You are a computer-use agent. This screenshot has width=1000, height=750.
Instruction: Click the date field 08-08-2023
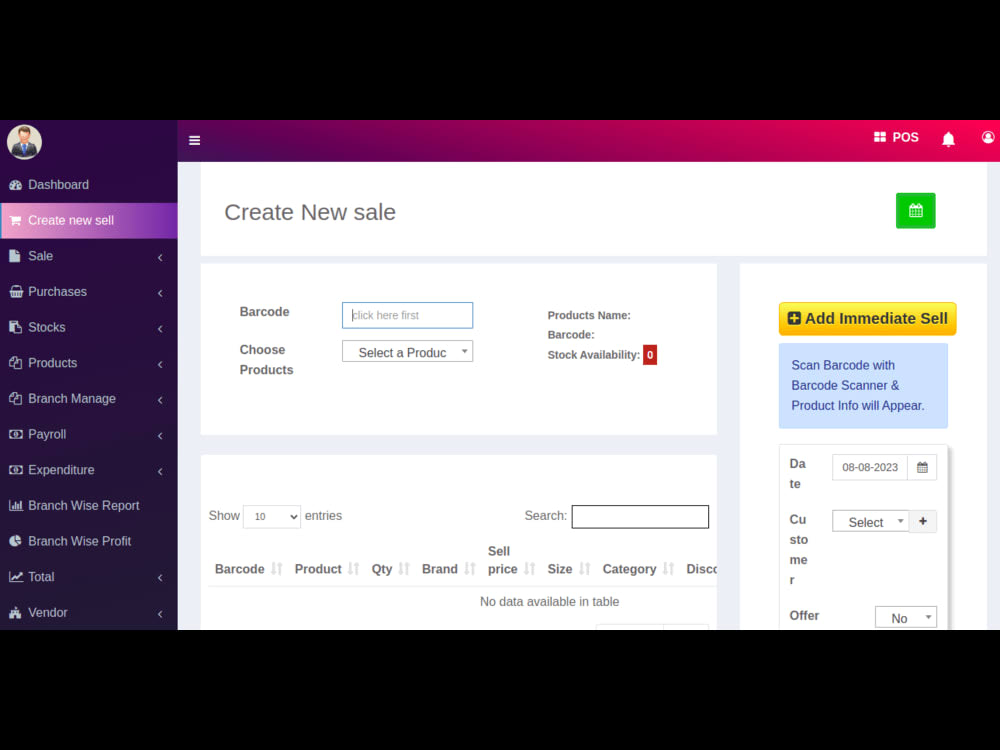click(x=870, y=467)
